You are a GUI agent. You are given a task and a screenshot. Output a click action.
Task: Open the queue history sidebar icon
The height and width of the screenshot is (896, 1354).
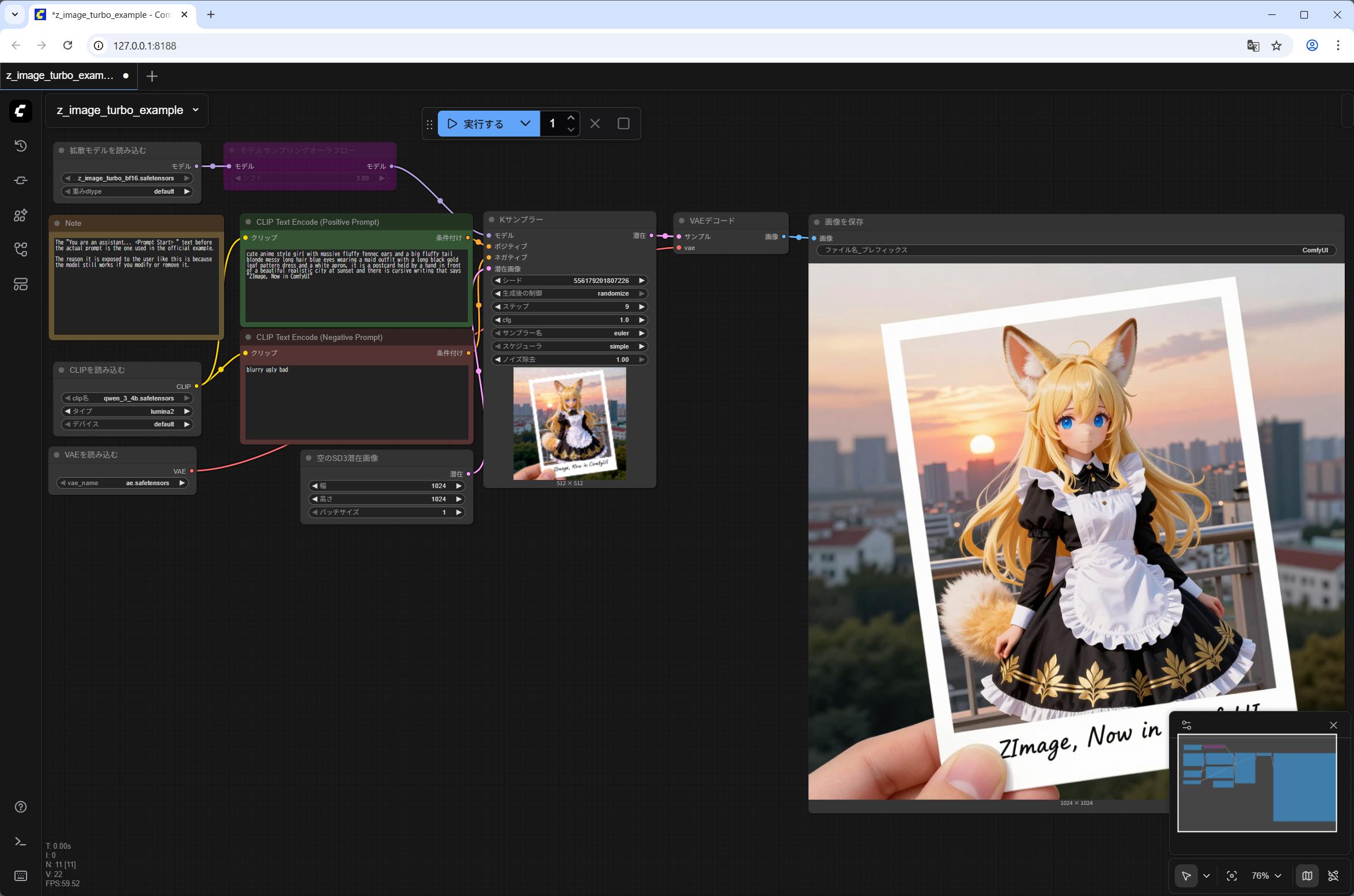tap(21, 146)
